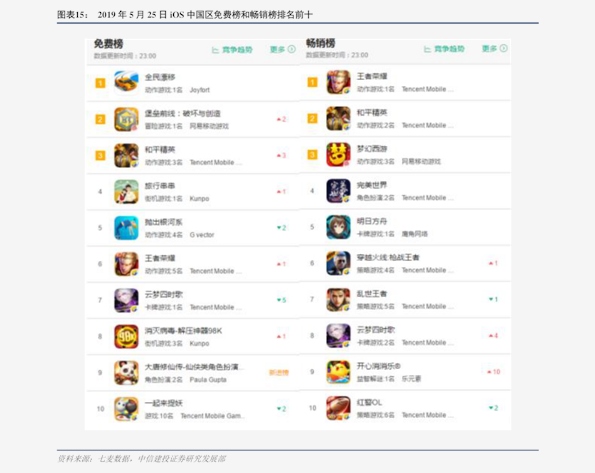Click the 梦幻西游 red app icon
Image resolution: width=595 pixels, height=473 pixels.
pos(338,155)
